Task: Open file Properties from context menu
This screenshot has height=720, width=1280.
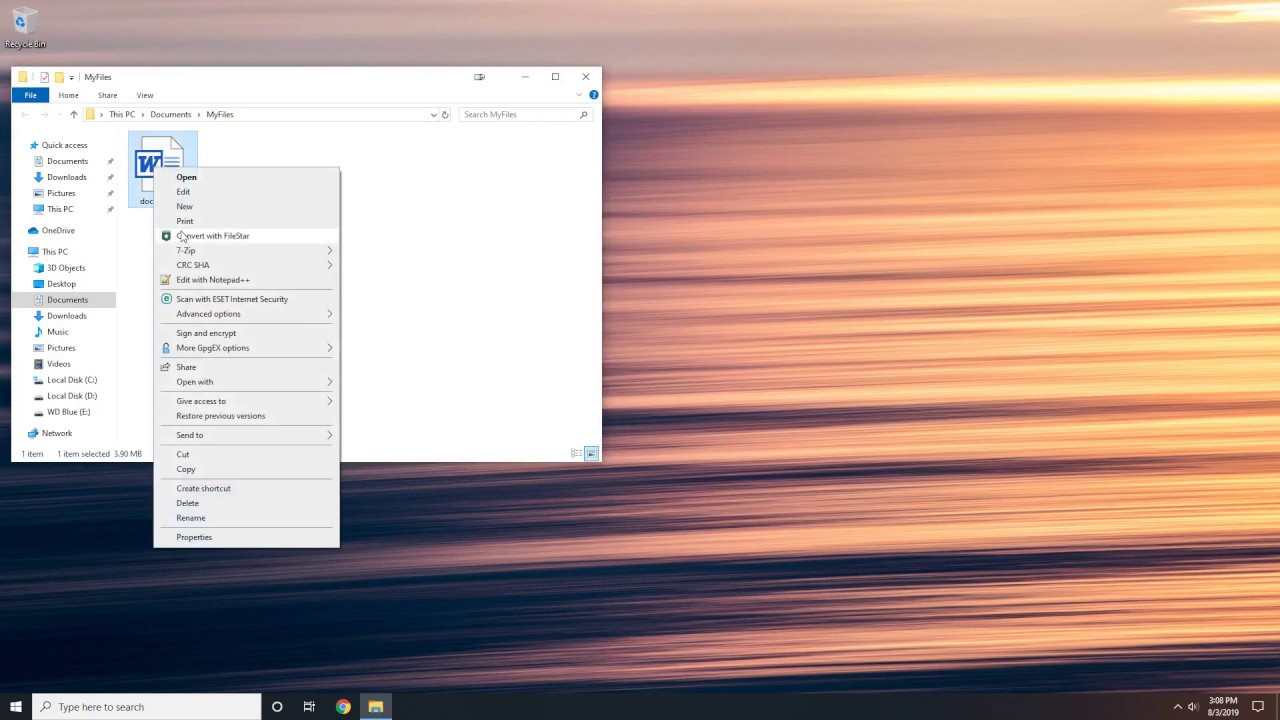Action: pyautogui.click(x=246, y=537)
